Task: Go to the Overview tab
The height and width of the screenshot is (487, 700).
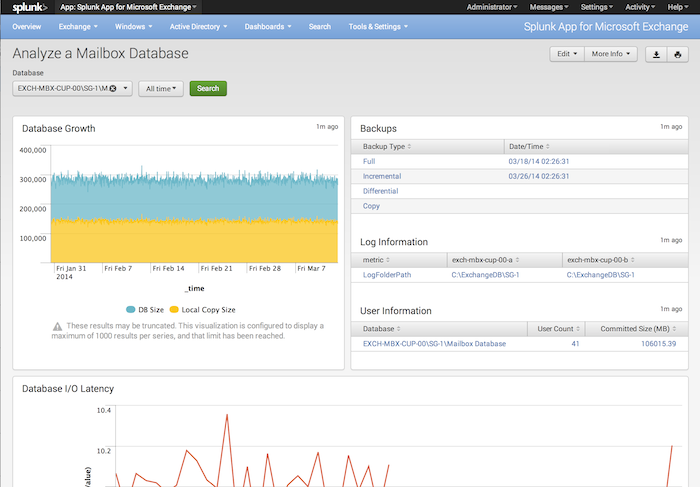Action: 27,27
